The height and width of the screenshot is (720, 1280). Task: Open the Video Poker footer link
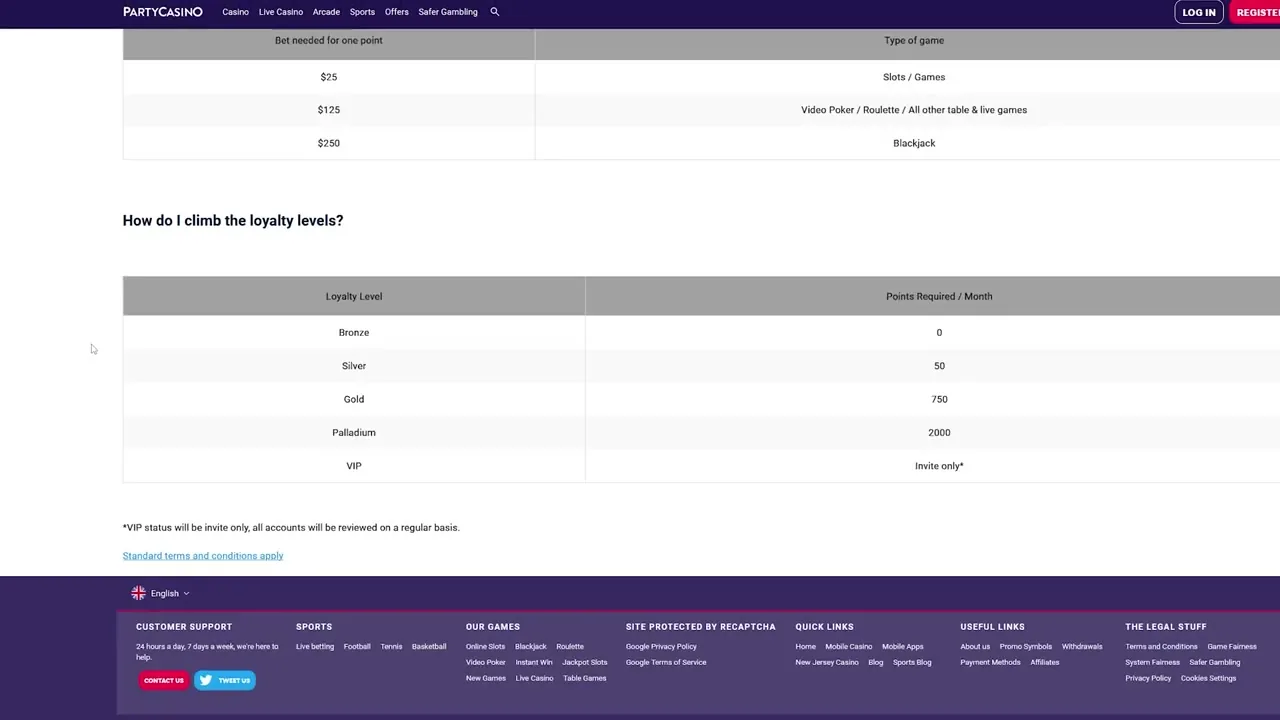(x=486, y=662)
